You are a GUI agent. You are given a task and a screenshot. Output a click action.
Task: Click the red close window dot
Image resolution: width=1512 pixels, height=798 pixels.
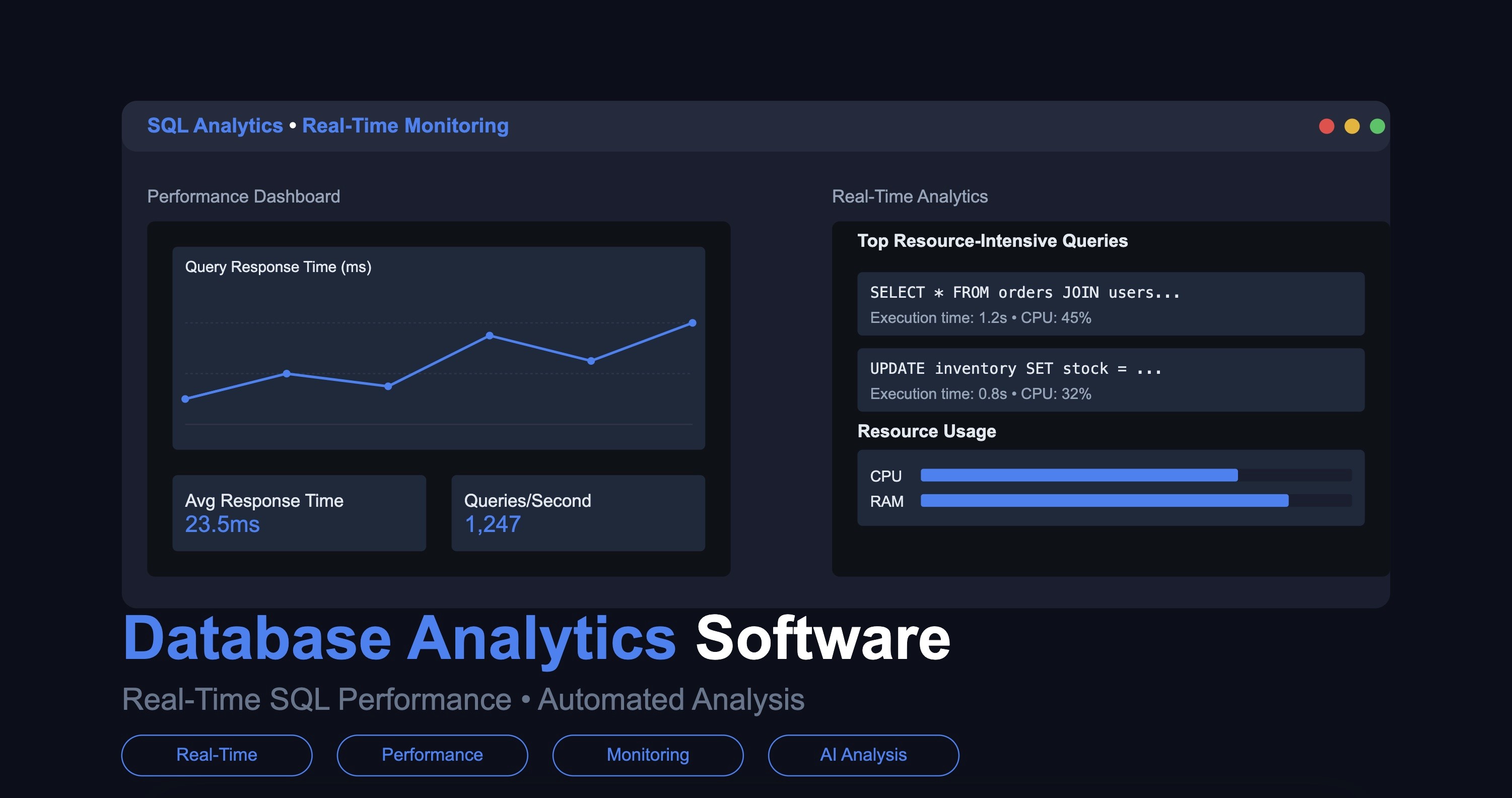point(1327,126)
